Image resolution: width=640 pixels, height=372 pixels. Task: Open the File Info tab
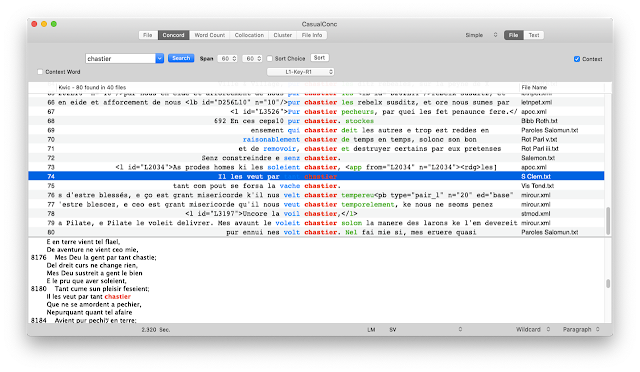coord(312,35)
